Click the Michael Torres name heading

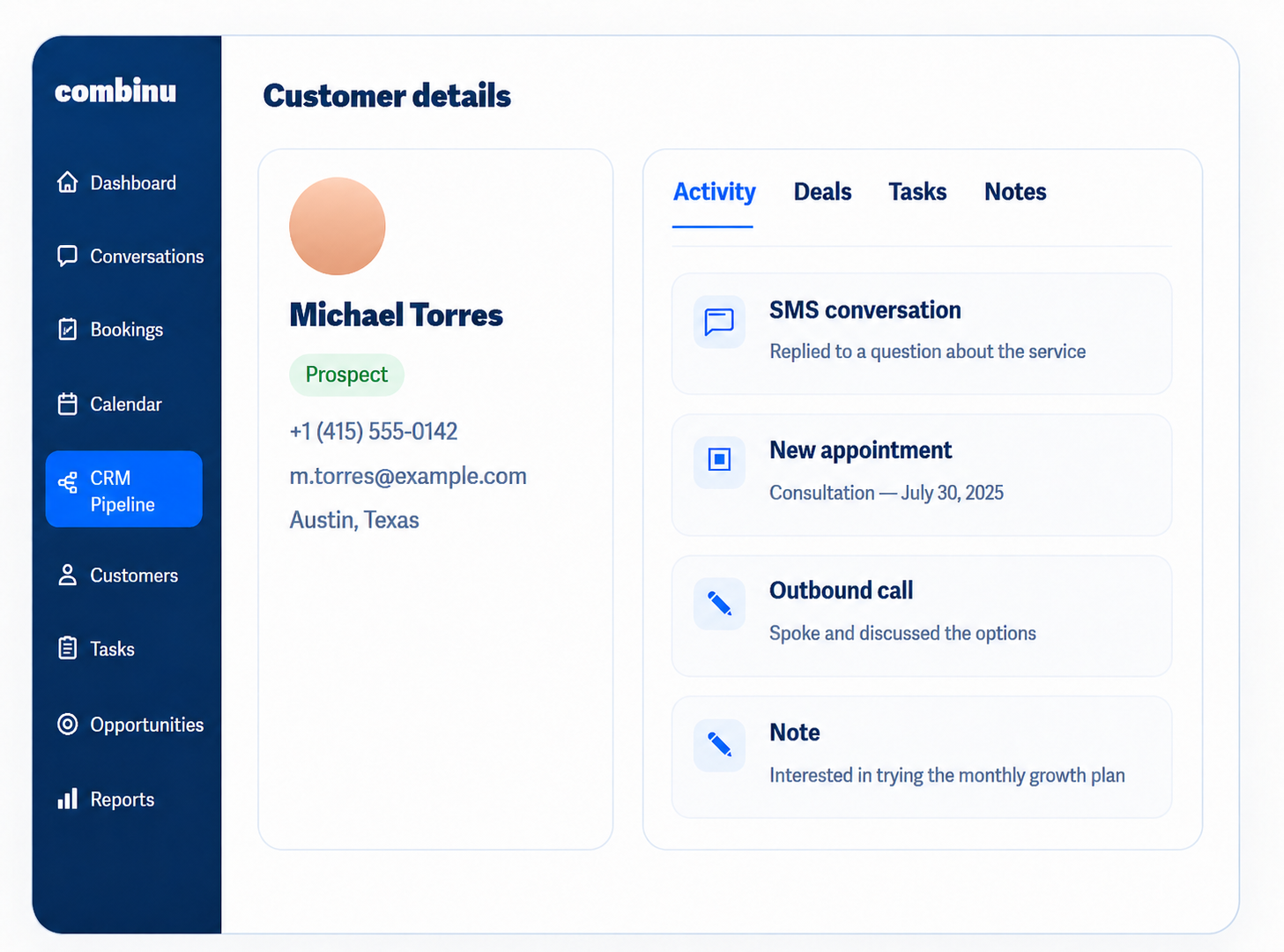pos(396,315)
